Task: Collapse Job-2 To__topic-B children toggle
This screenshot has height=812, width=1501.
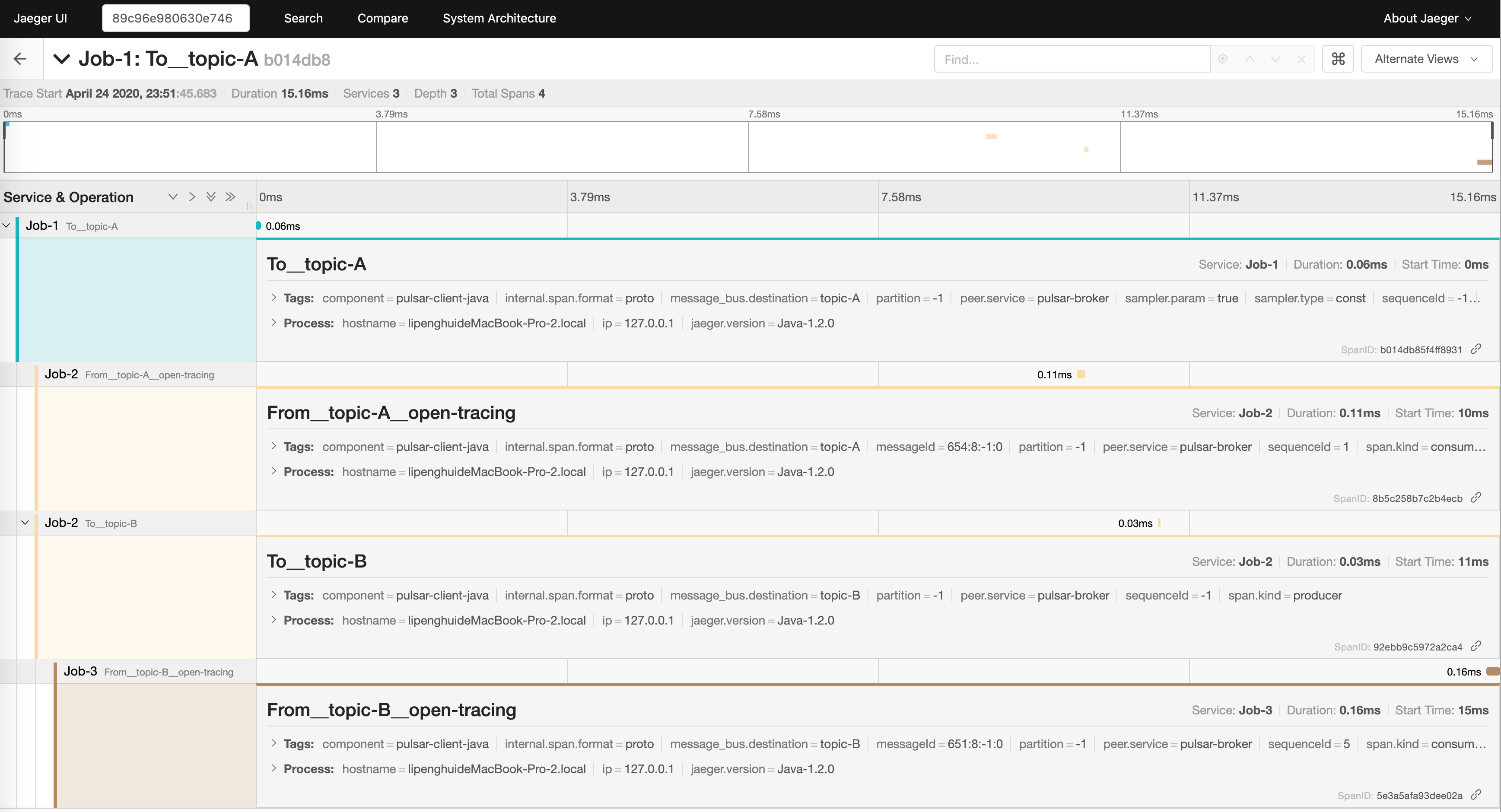Action: 25,523
